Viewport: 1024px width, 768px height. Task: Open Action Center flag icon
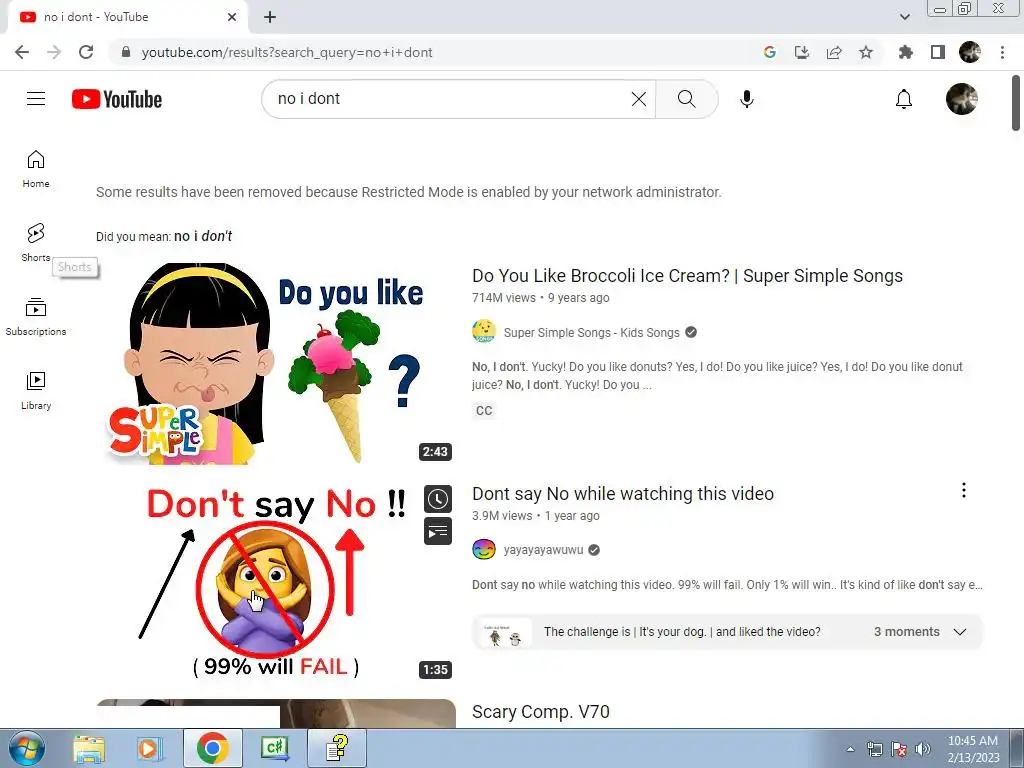(899, 749)
